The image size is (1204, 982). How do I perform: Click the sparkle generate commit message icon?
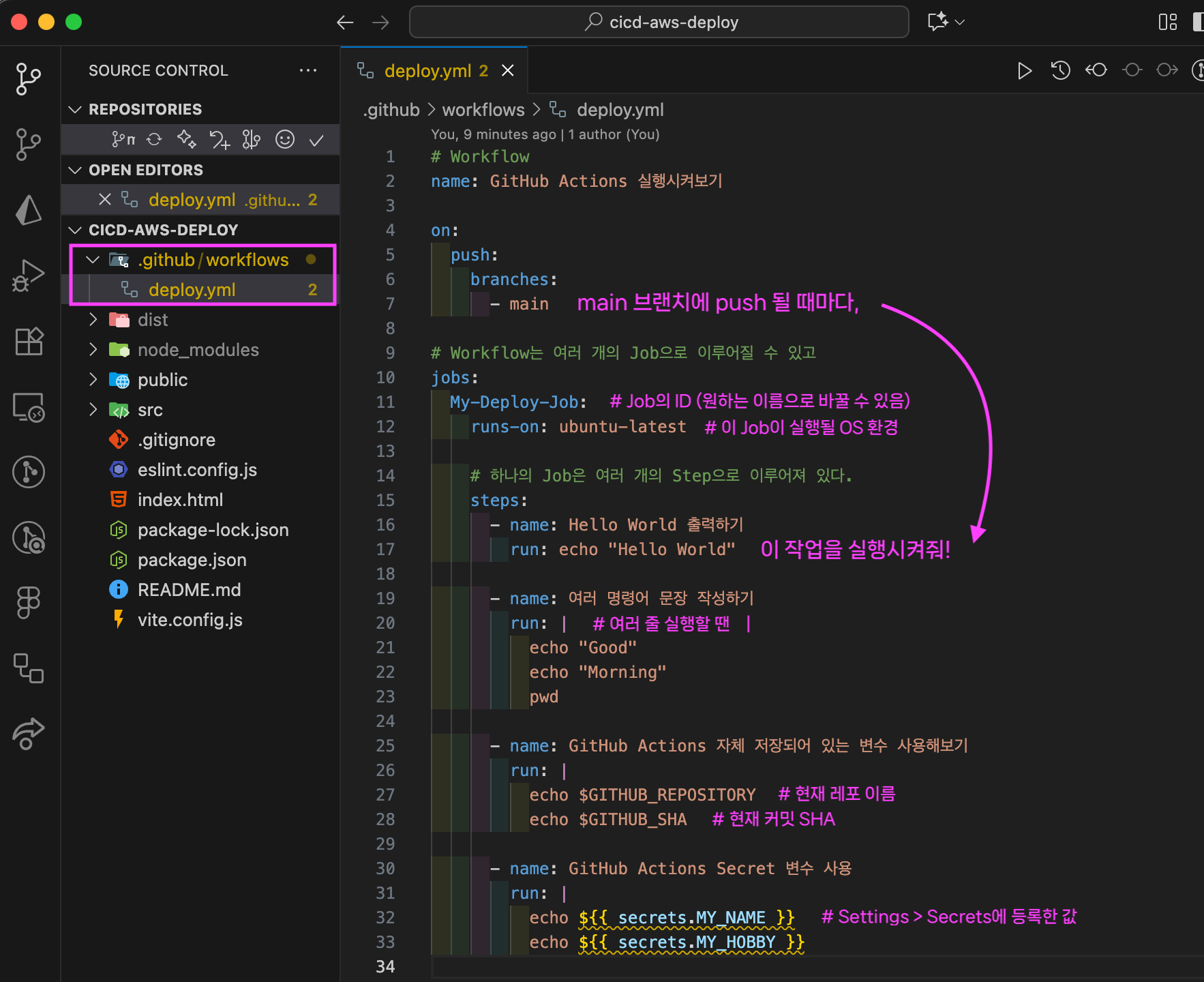point(186,140)
